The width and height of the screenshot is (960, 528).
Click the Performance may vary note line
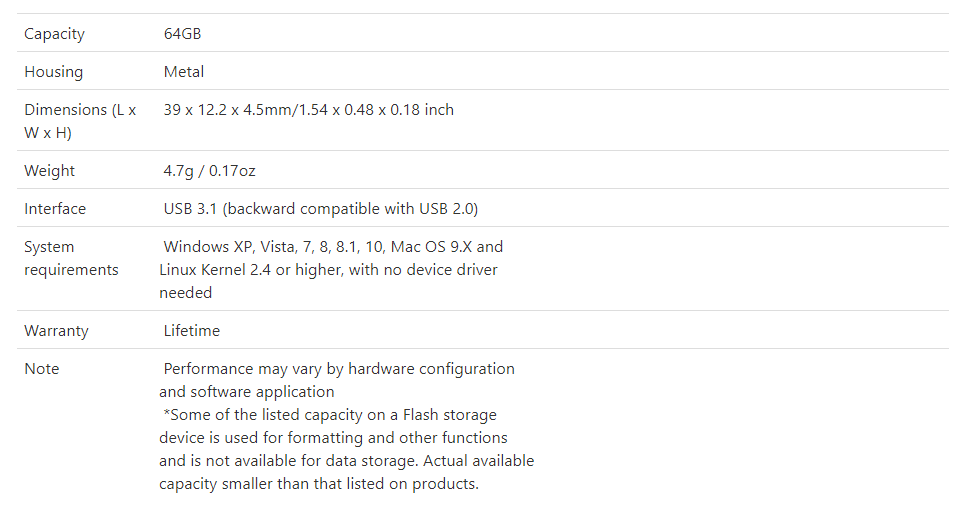[x=339, y=369]
